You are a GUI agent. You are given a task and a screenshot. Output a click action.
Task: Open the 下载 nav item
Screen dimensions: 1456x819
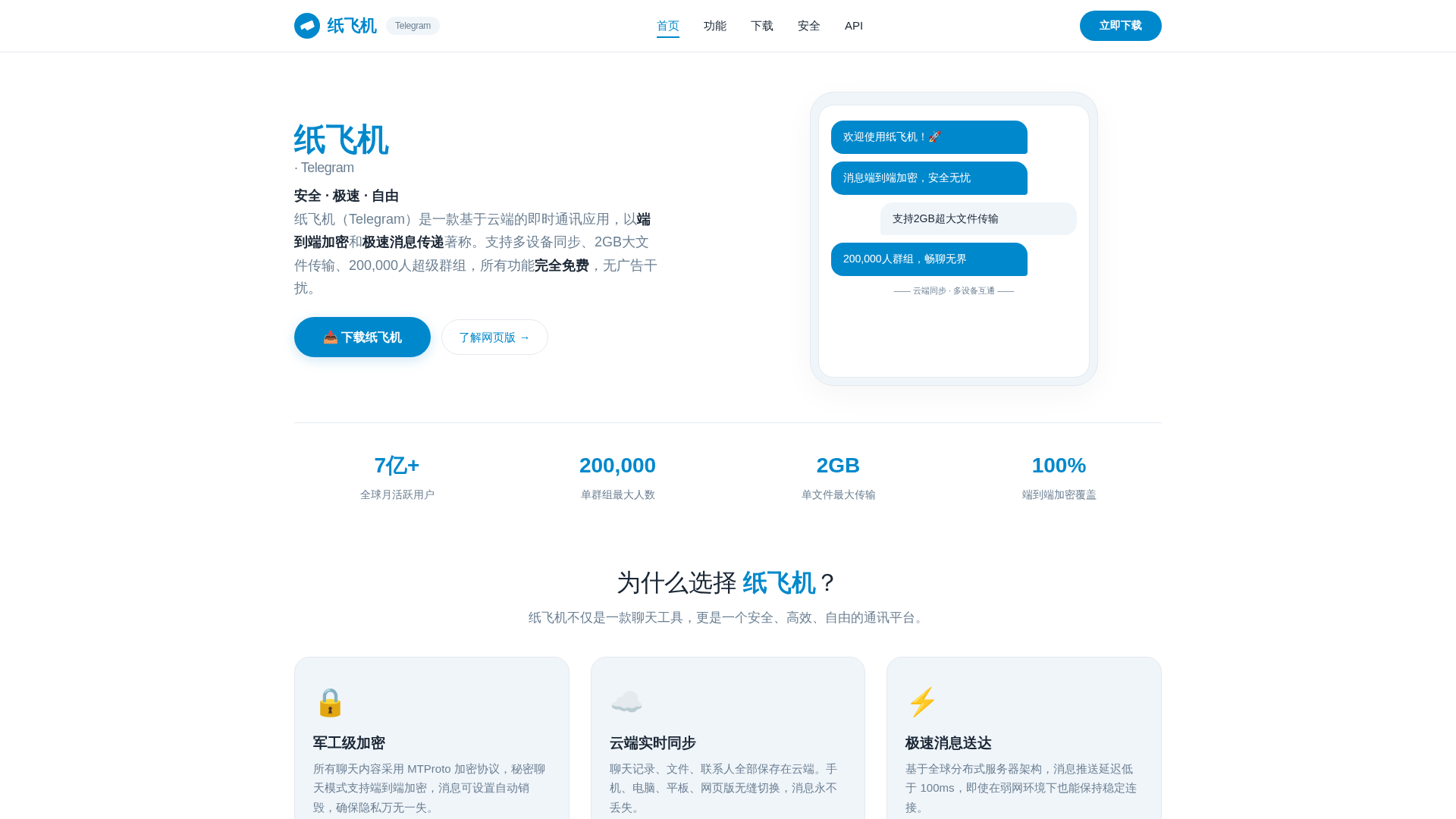pyautogui.click(x=762, y=26)
